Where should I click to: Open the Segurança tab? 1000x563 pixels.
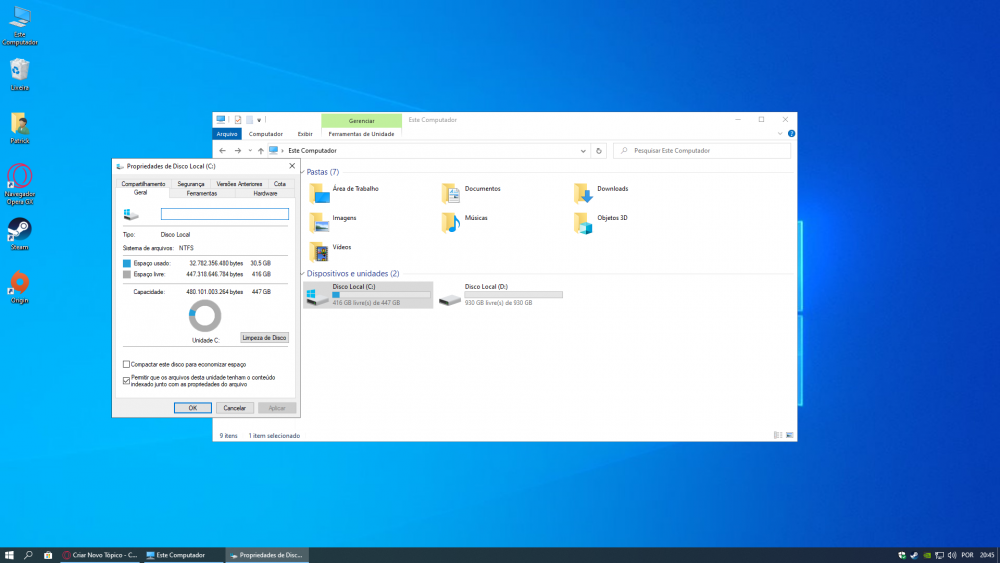(x=190, y=184)
